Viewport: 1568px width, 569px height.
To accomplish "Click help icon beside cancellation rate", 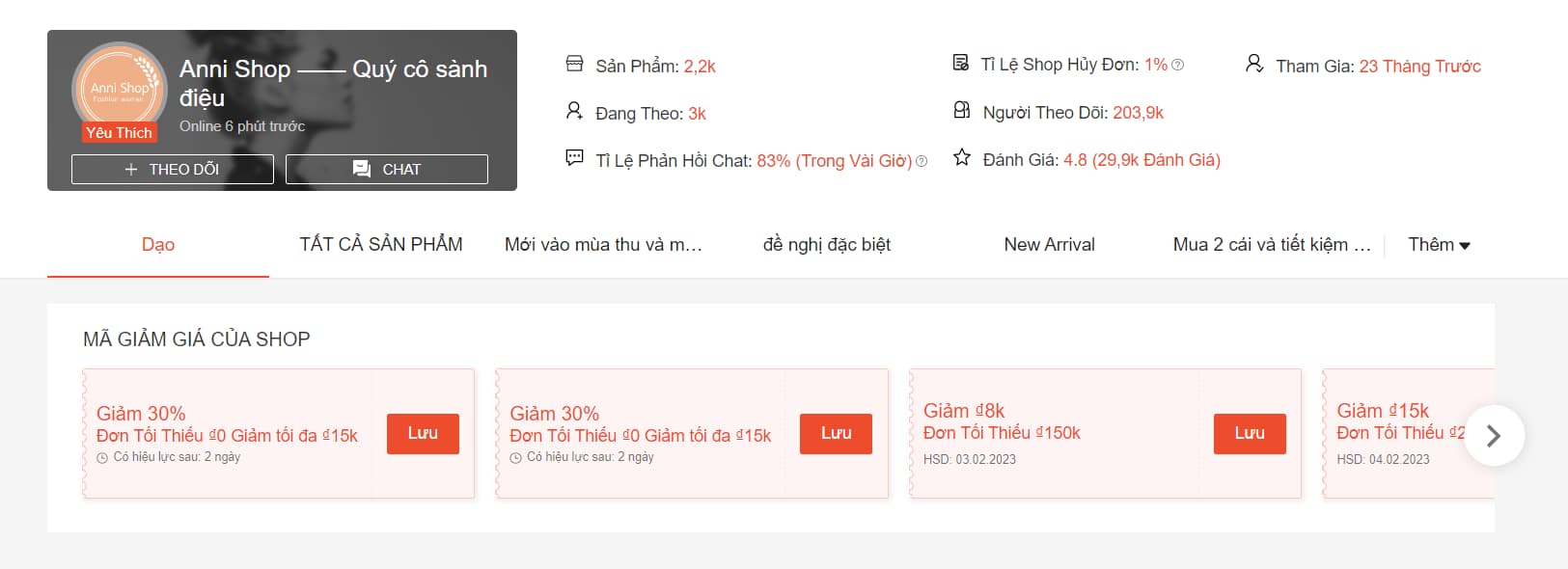I will (1177, 65).
